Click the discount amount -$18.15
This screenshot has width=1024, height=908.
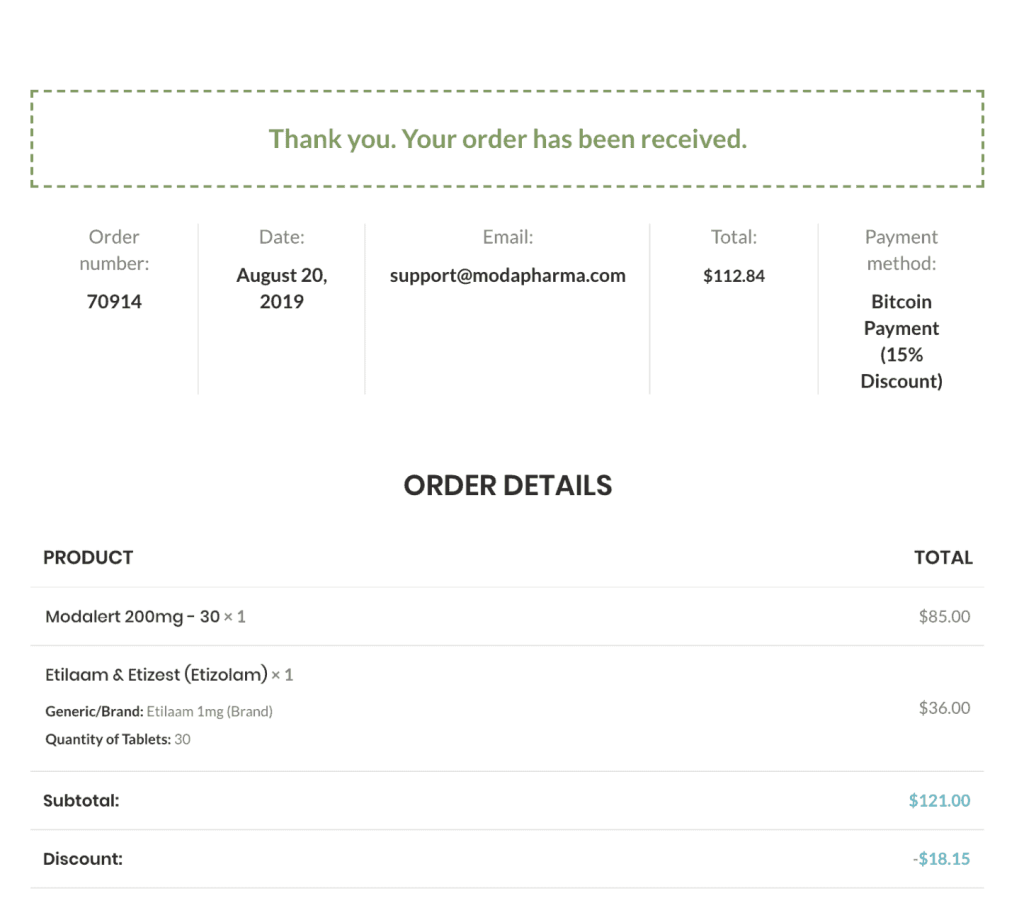click(940, 859)
